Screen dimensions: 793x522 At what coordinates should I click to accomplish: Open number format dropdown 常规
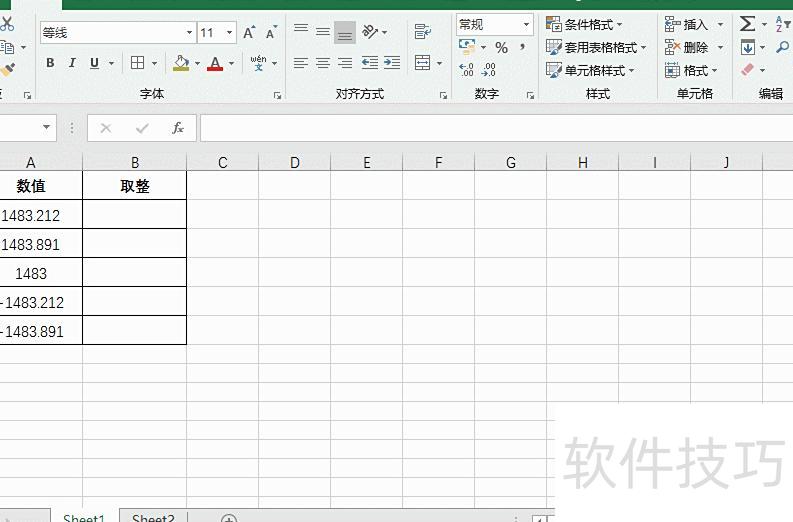(526, 24)
